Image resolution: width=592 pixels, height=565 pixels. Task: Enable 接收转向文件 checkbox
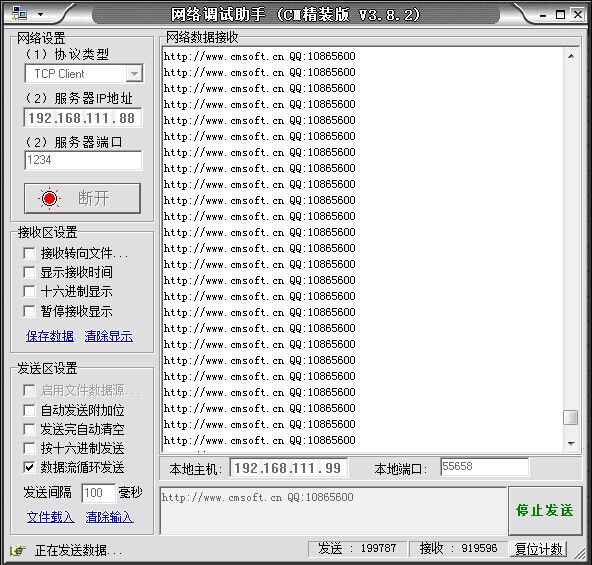29,253
